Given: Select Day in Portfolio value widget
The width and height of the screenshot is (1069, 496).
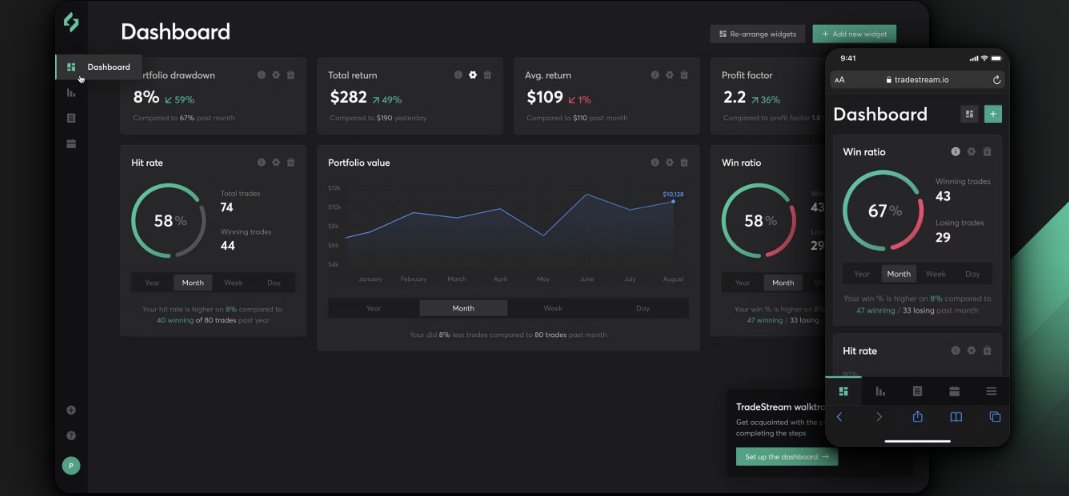Looking at the screenshot, I should tap(643, 309).
